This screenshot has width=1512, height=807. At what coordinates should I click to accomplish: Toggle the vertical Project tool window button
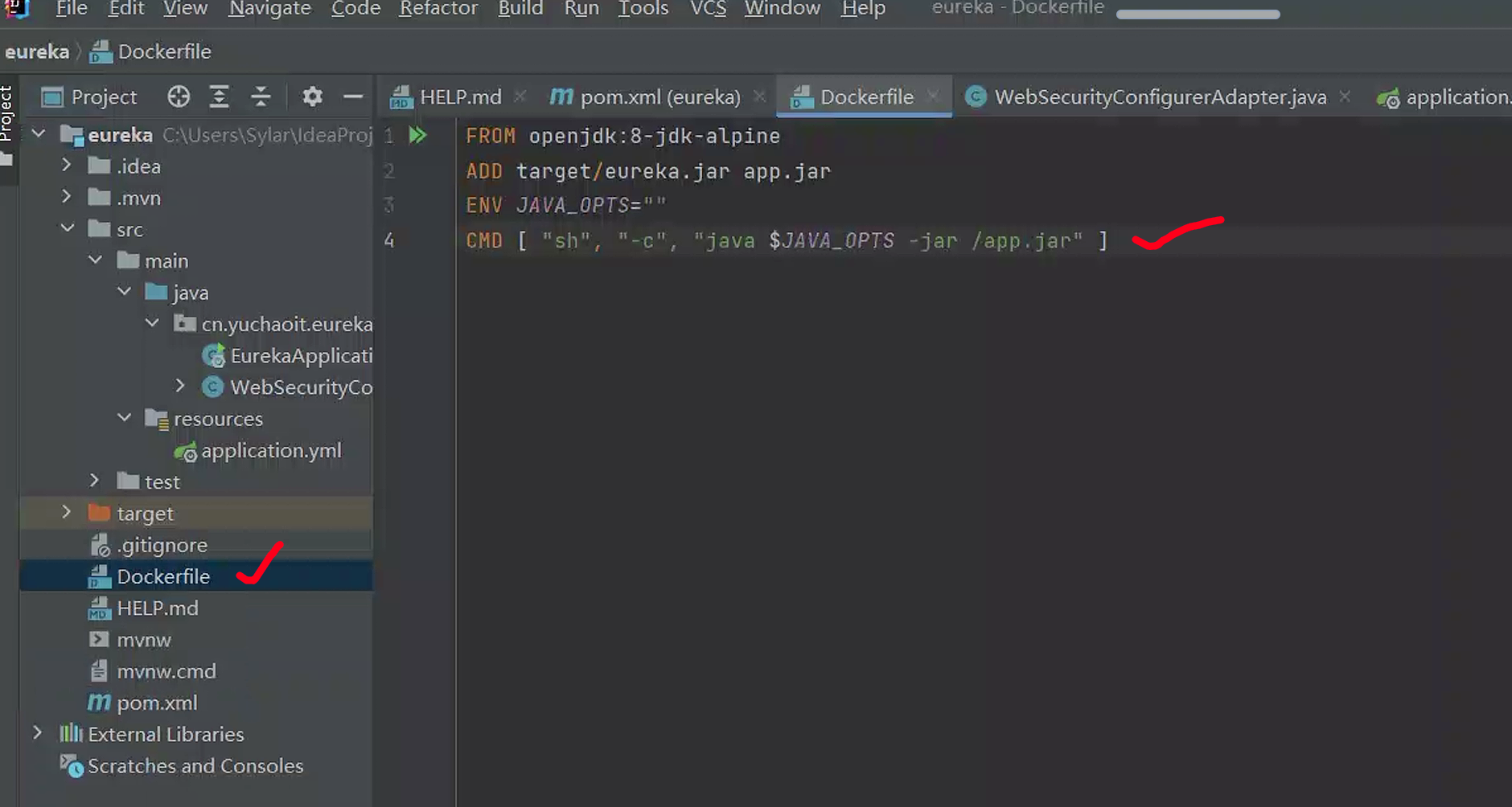click(7, 114)
